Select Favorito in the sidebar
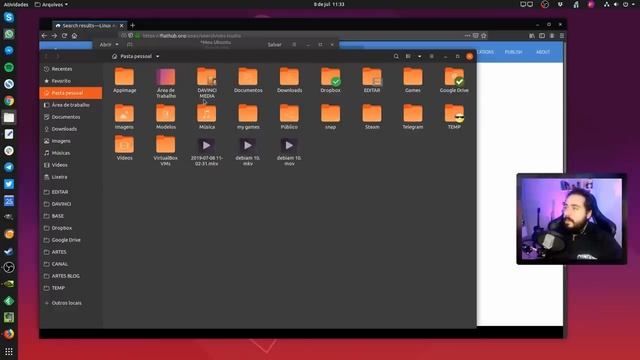640x360 pixels. point(71,81)
